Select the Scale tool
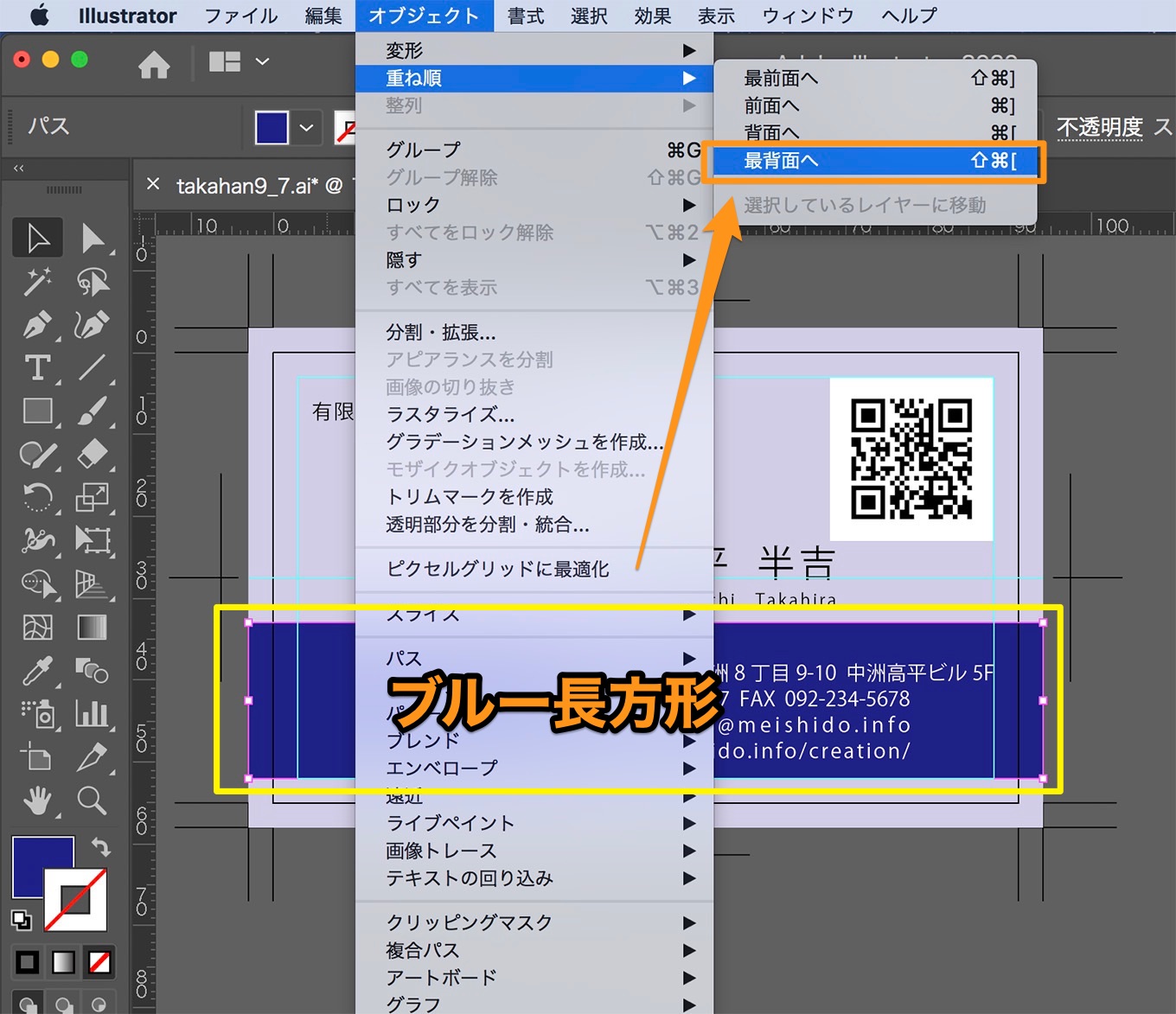This screenshot has height=1014, width=1176. (93, 497)
